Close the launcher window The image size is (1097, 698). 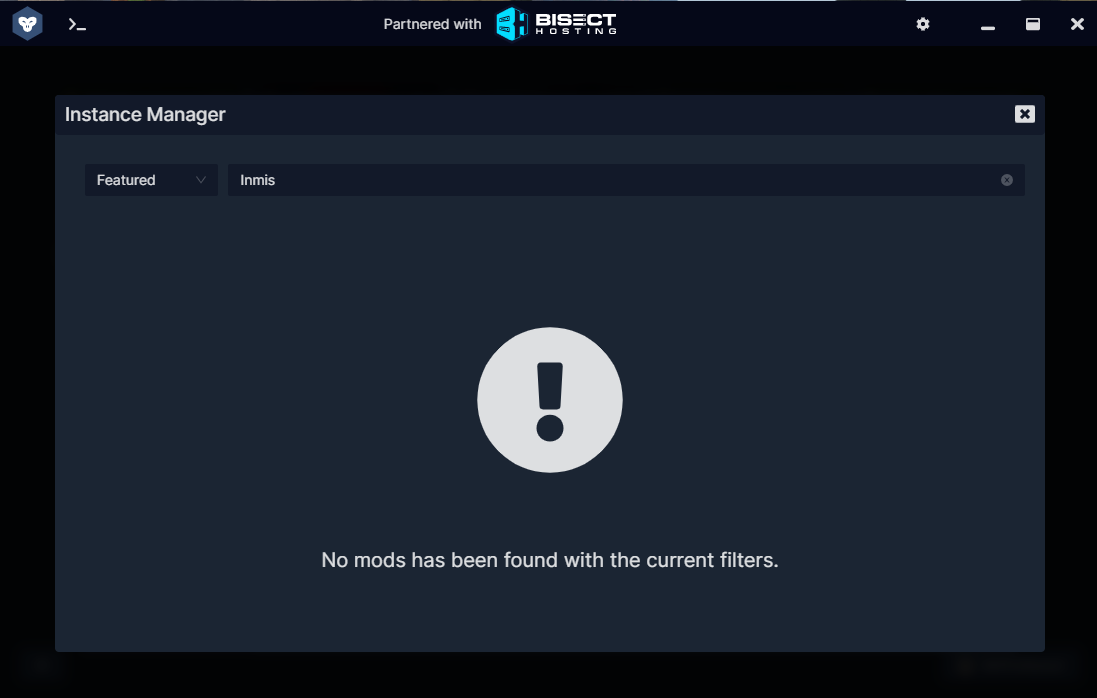click(1077, 24)
